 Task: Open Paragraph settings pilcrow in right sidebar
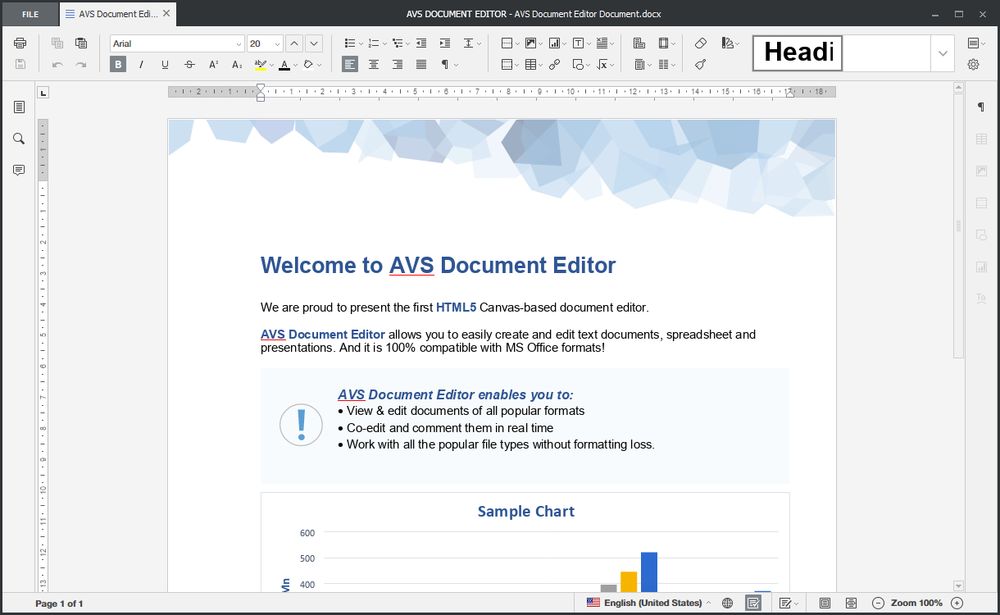[x=981, y=107]
